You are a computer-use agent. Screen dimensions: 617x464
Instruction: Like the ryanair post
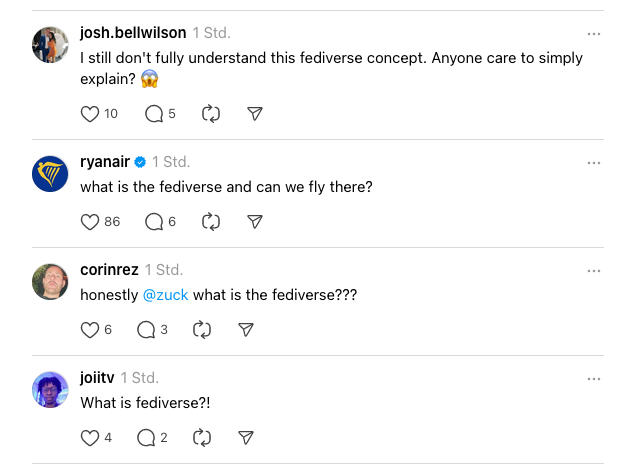pyautogui.click(x=90, y=221)
